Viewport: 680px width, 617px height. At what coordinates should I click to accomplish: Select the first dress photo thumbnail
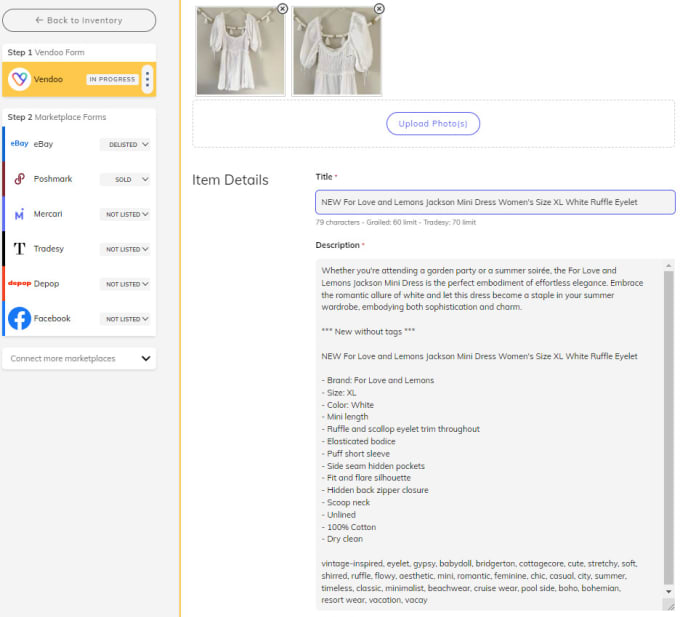pos(240,51)
